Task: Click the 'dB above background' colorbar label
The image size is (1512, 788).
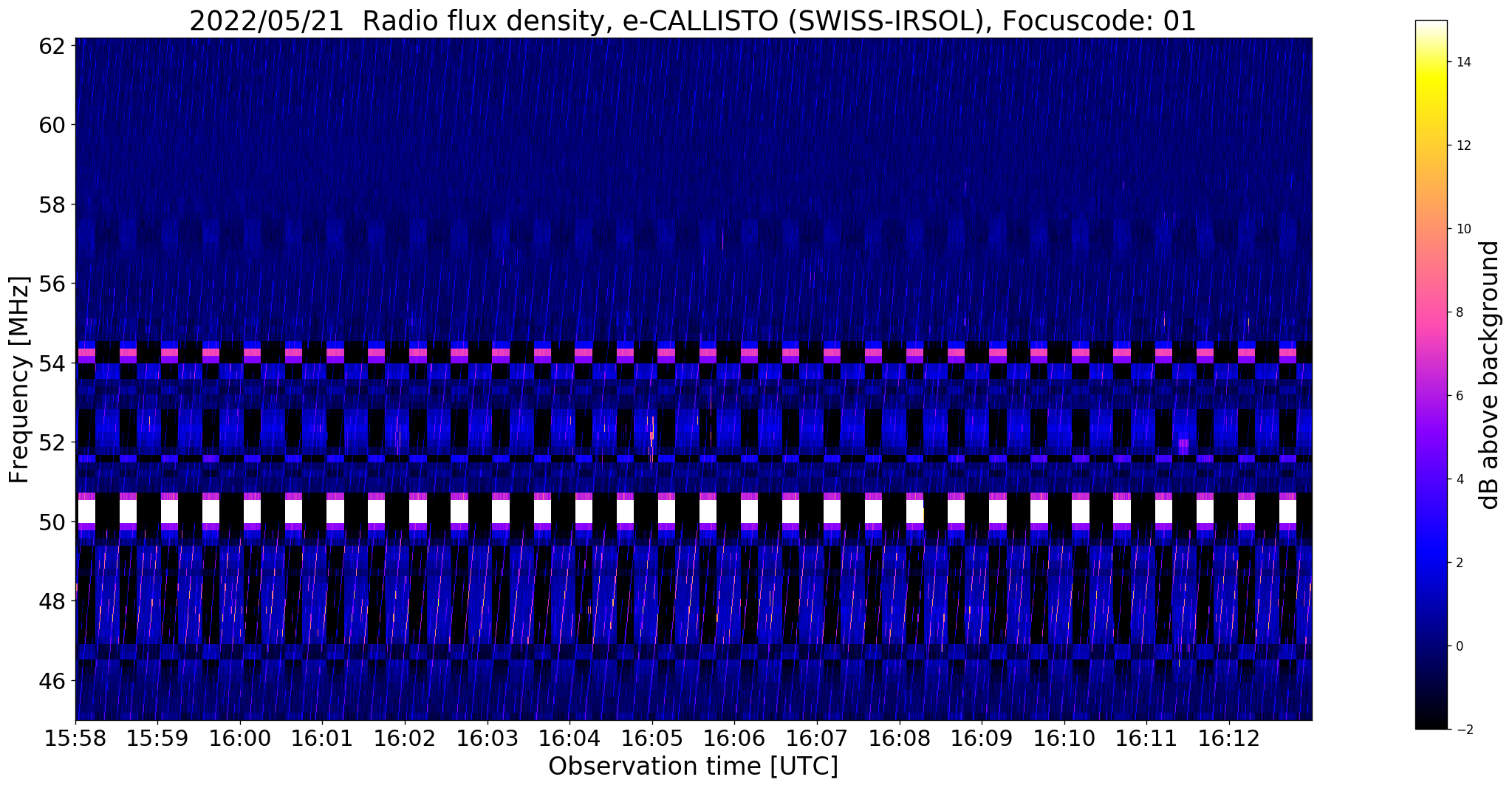Action: [x=1490, y=374]
